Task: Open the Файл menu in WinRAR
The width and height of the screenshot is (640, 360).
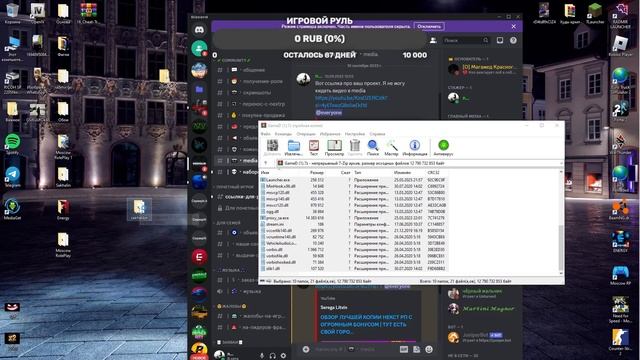Action: point(266,134)
